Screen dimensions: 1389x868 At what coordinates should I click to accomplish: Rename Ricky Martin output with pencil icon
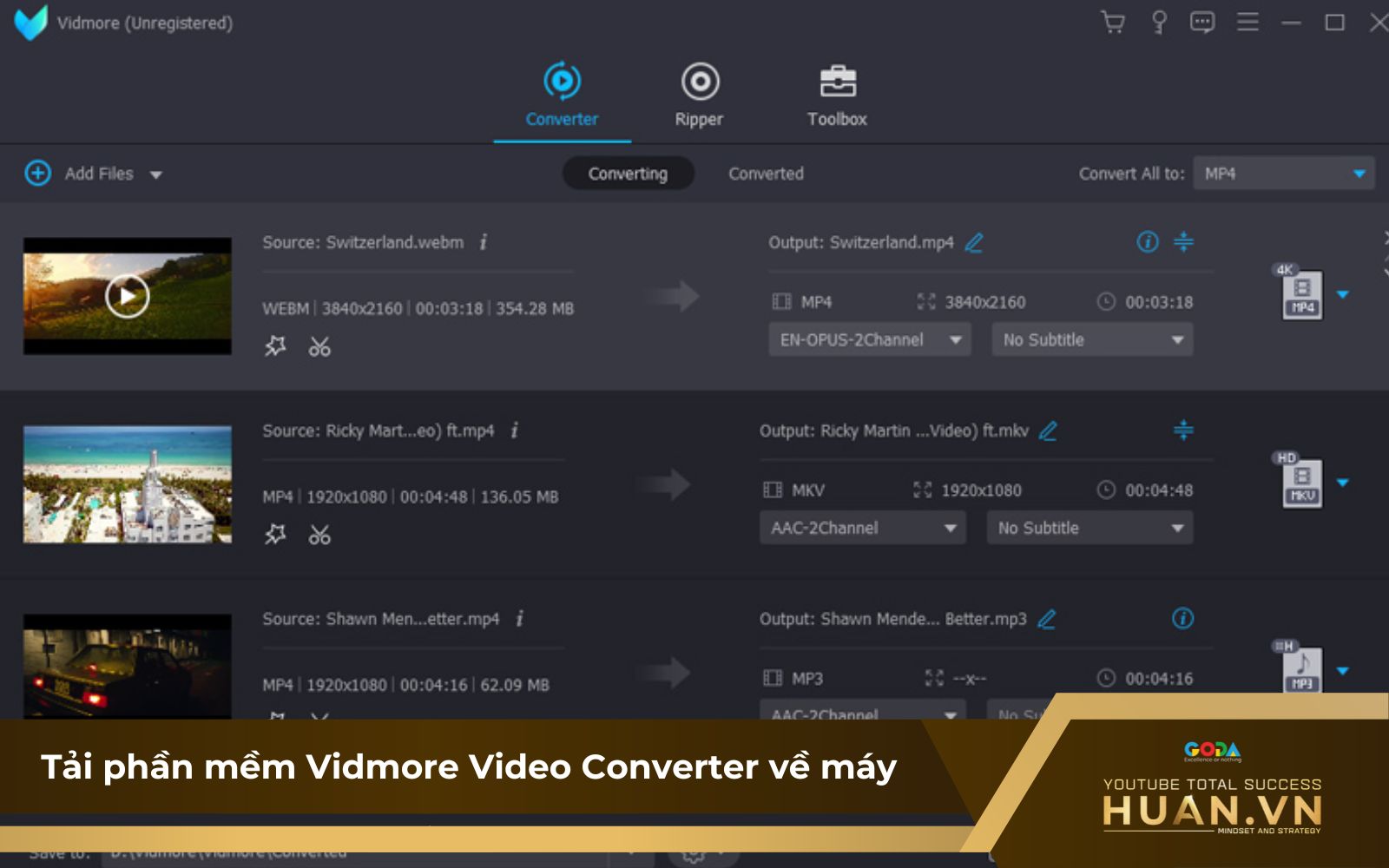click(x=1049, y=431)
